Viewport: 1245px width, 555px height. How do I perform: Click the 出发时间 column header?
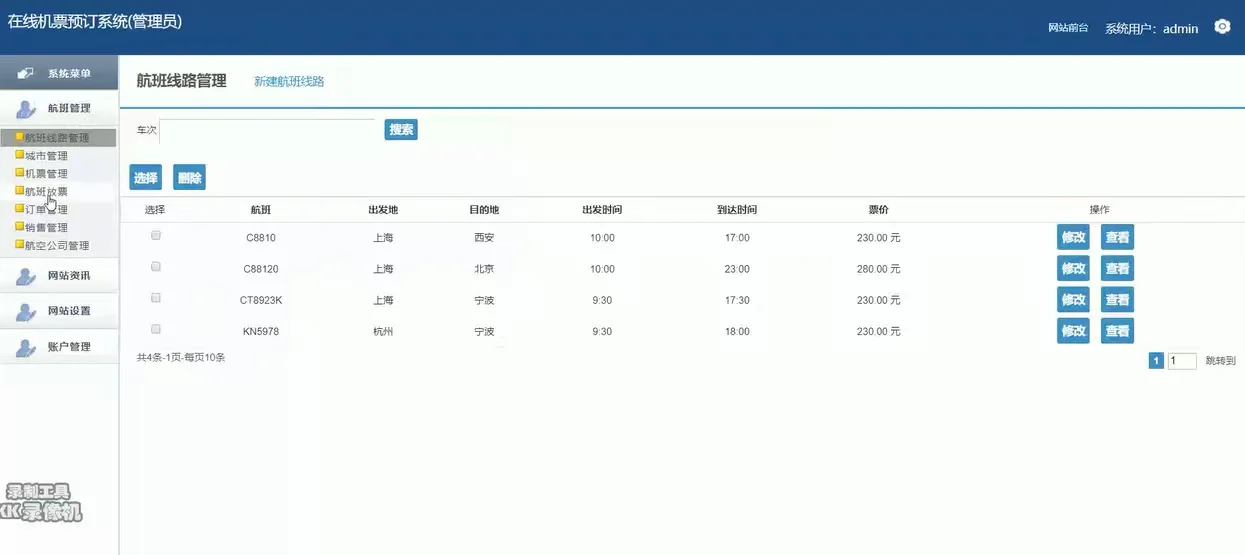click(x=602, y=210)
